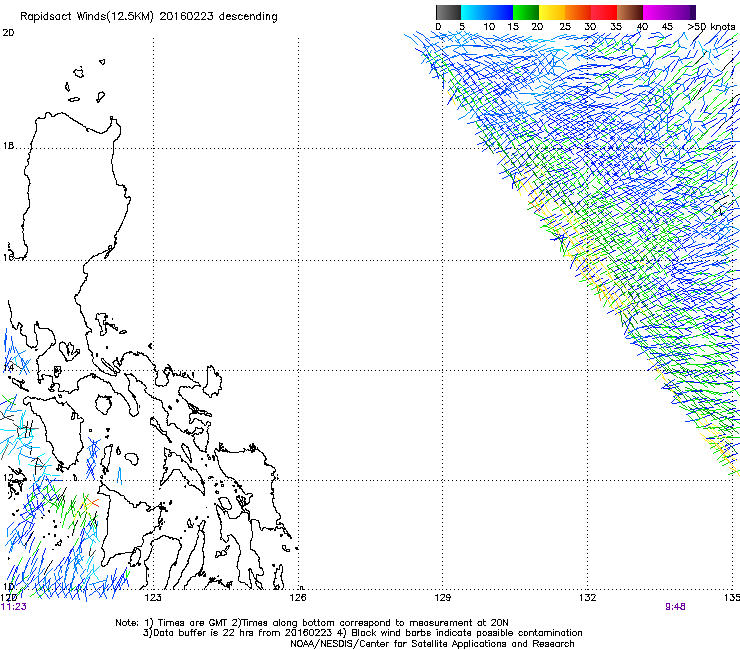Click the '5' legend scale label
Viewport: 740px width, 650px height.
(462, 27)
